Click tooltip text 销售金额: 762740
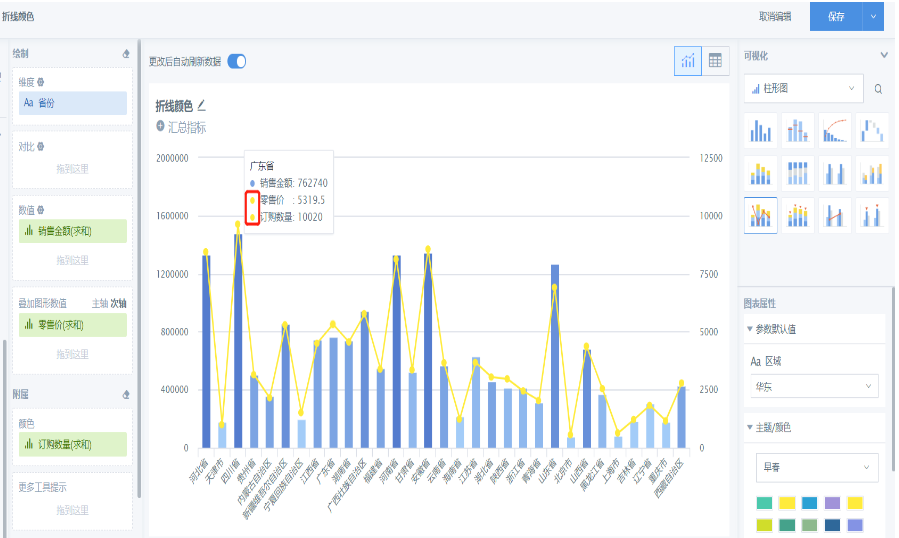Viewport: 899px width, 538px height. (294, 183)
